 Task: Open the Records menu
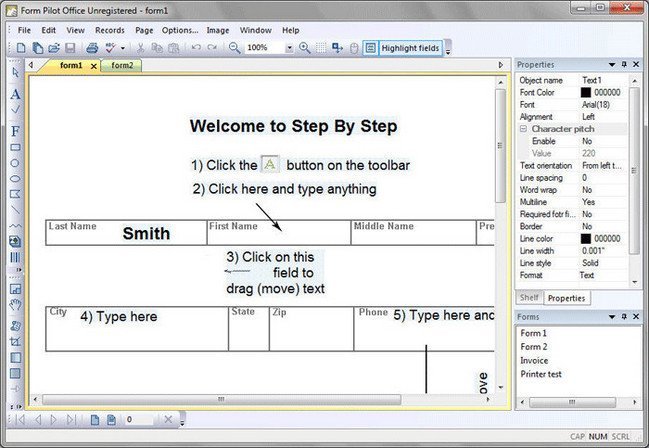click(x=110, y=30)
